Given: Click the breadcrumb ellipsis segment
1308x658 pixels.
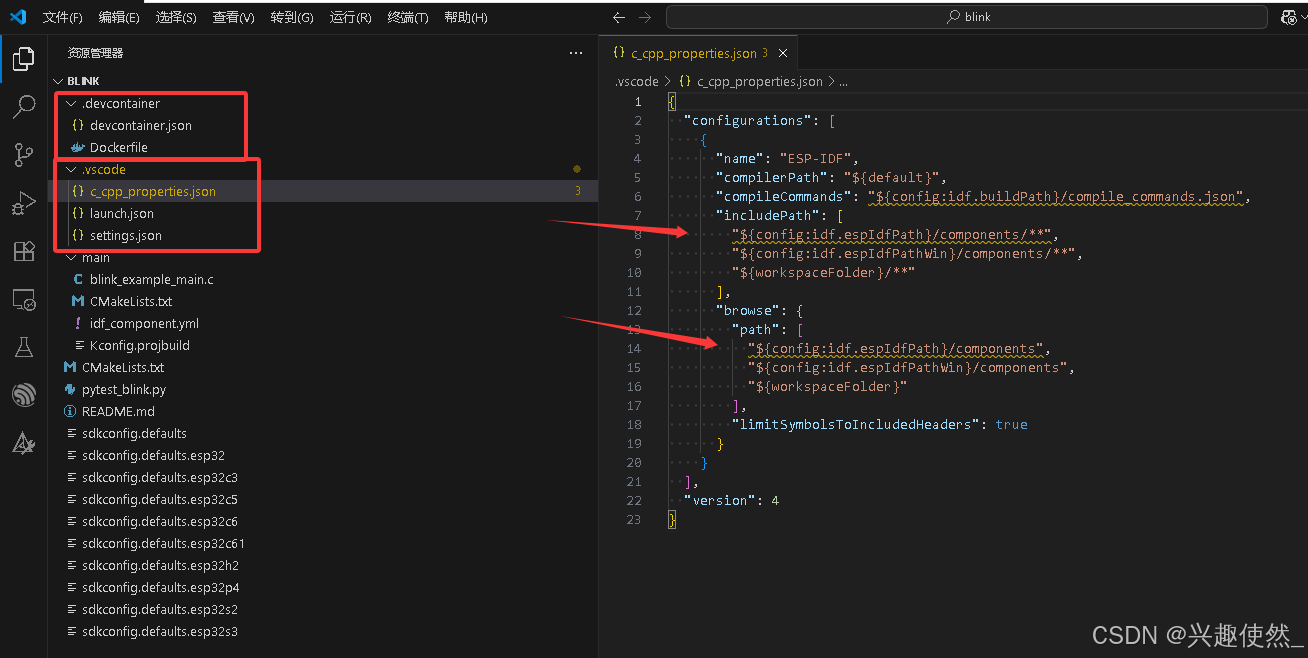Looking at the screenshot, I should click(x=843, y=81).
